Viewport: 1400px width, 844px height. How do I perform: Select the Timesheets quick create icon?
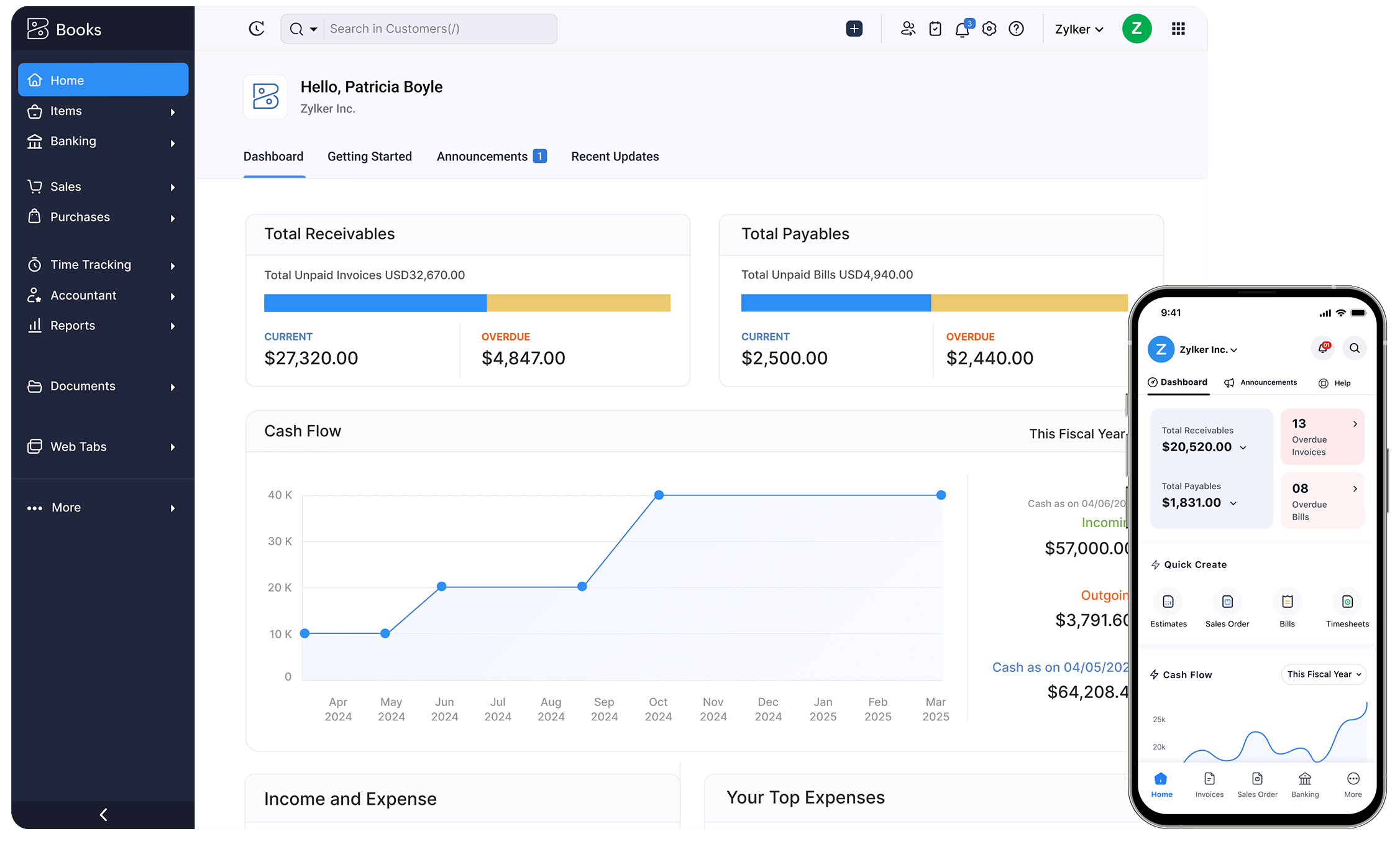pyautogui.click(x=1347, y=602)
